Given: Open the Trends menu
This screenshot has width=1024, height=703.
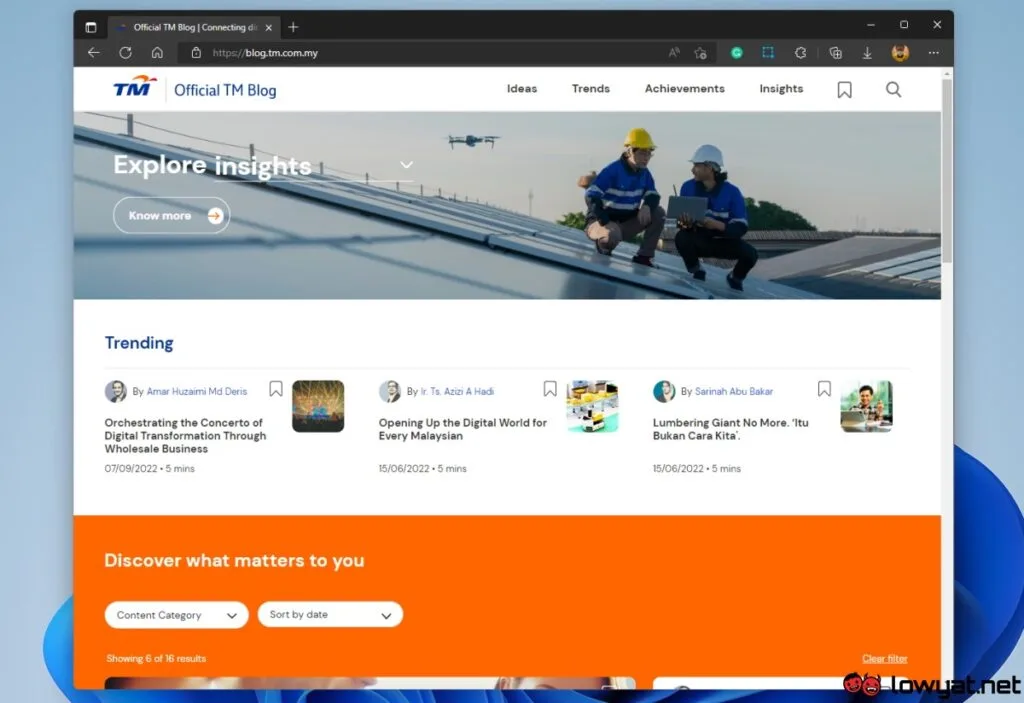Looking at the screenshot, I should tap(590, 89).
